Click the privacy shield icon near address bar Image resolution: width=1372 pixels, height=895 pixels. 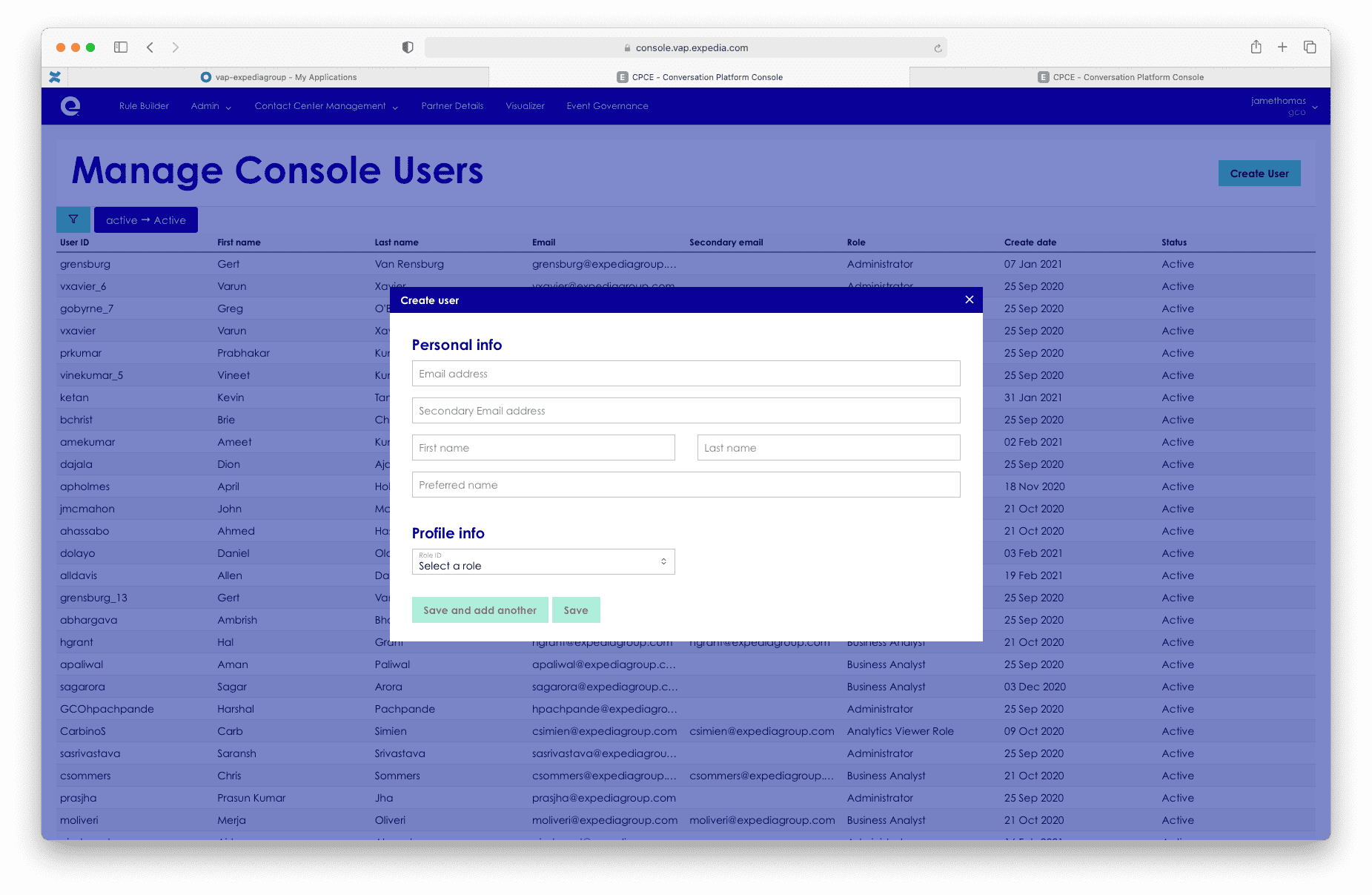click(x=407, y=47)
